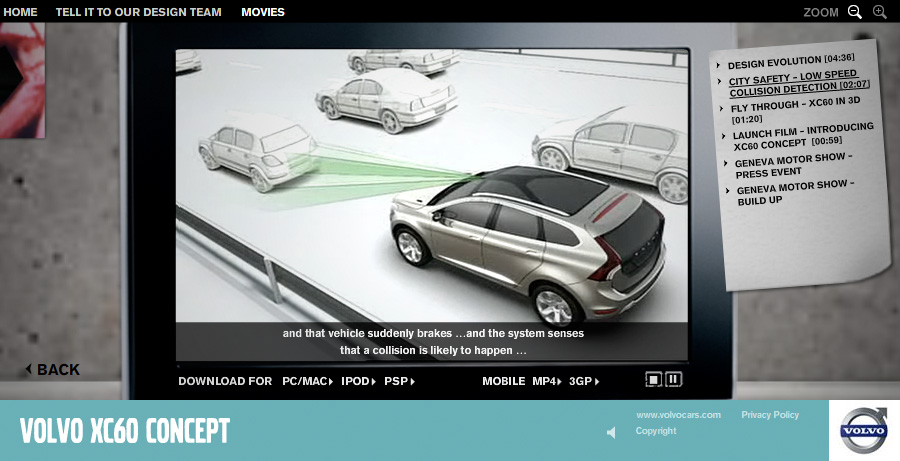Download video for PSP
The image size is (900, 461).
click(399, 381)
